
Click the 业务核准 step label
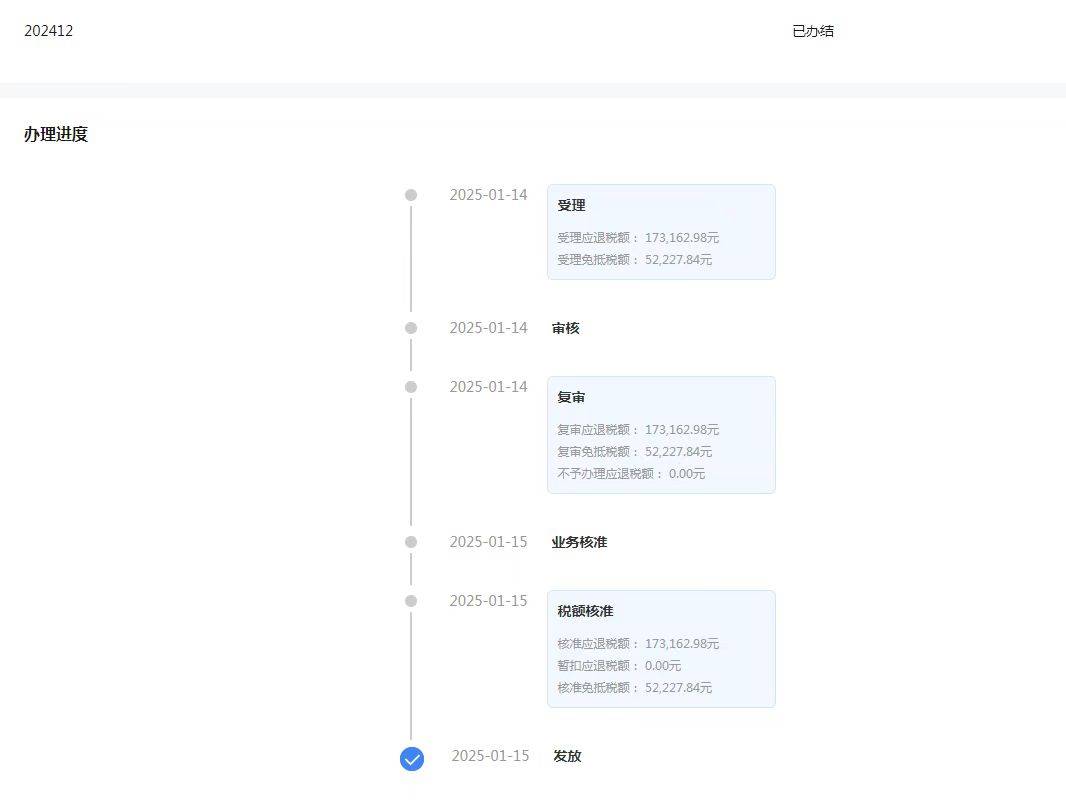579,542
